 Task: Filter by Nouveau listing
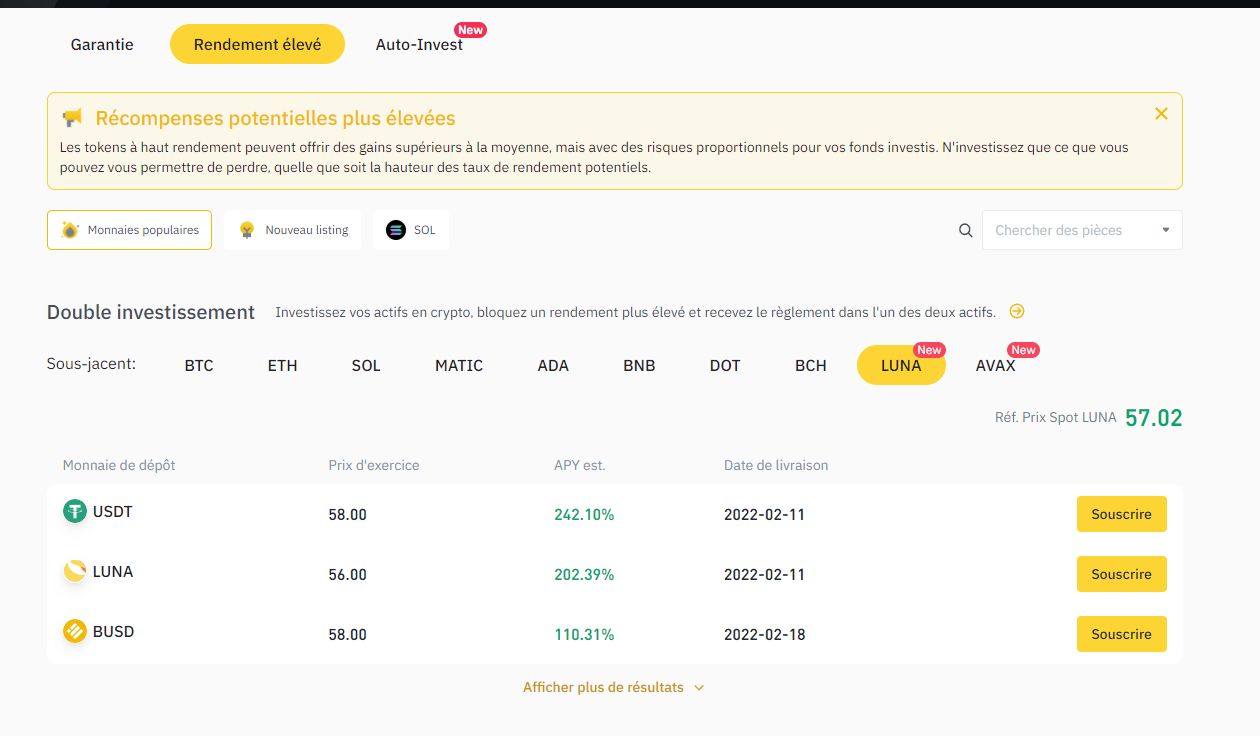point(292,230)
